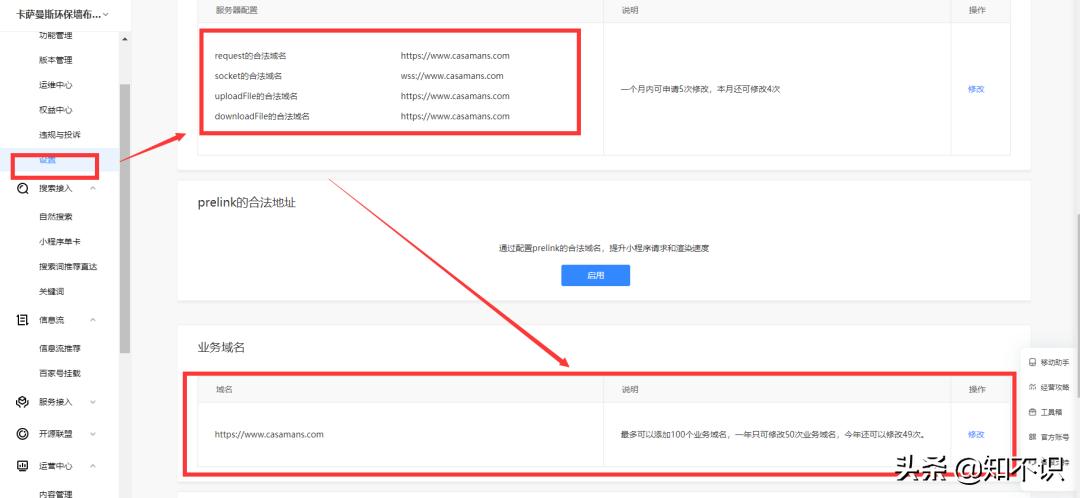Click the 服务接入 cube icon in sidebar

(x=23, y=402)
